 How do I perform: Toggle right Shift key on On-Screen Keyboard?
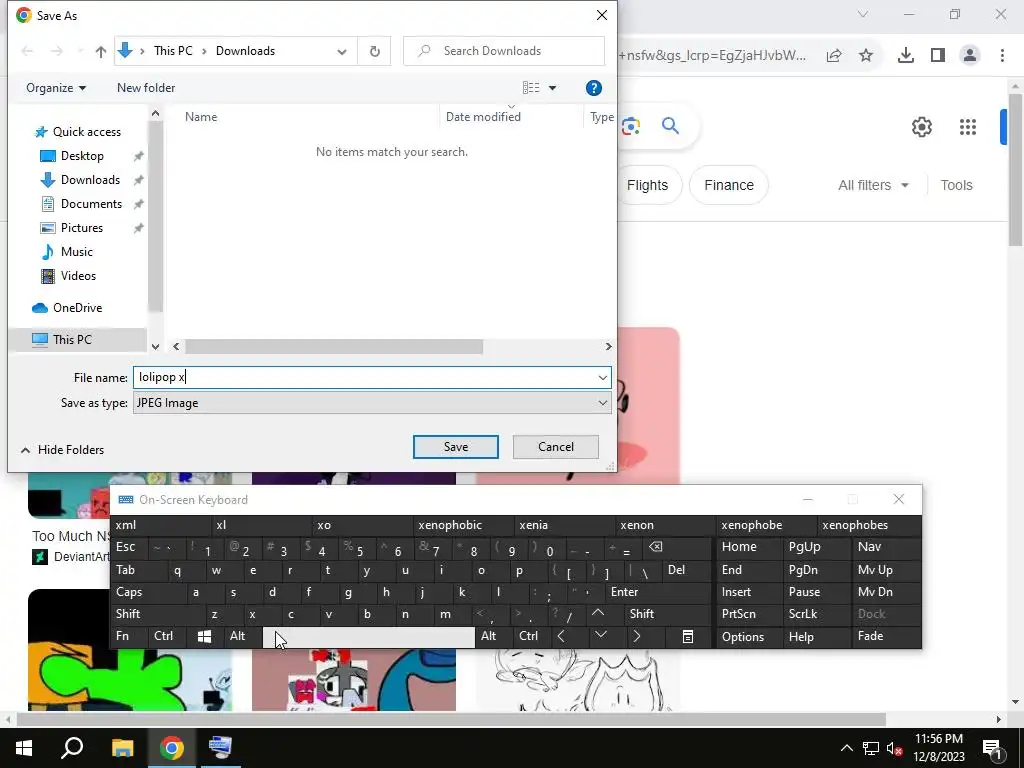641,614
